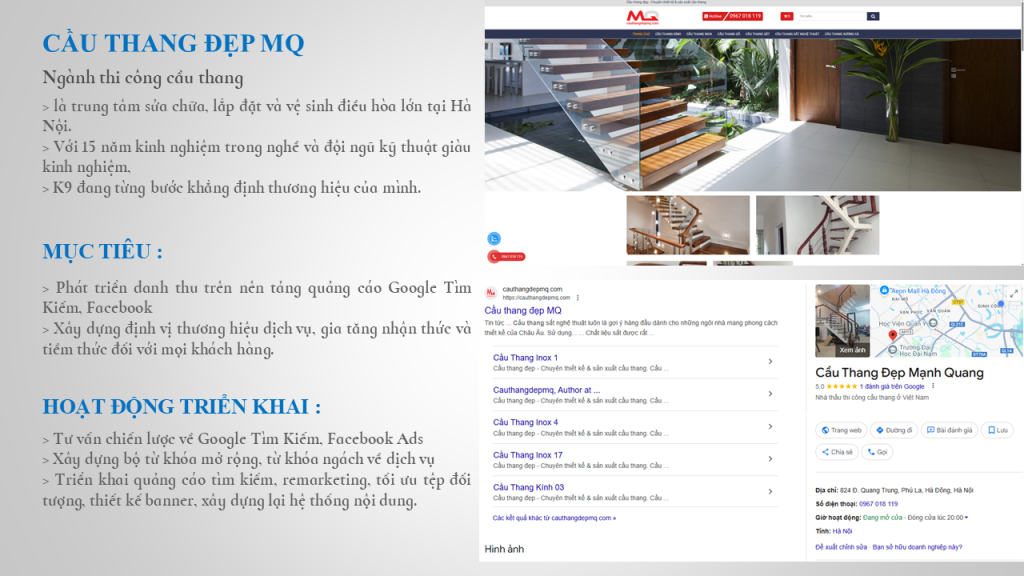Click the Gọi call button
This screenshot has width=1024, height=576.
(877, 452)
